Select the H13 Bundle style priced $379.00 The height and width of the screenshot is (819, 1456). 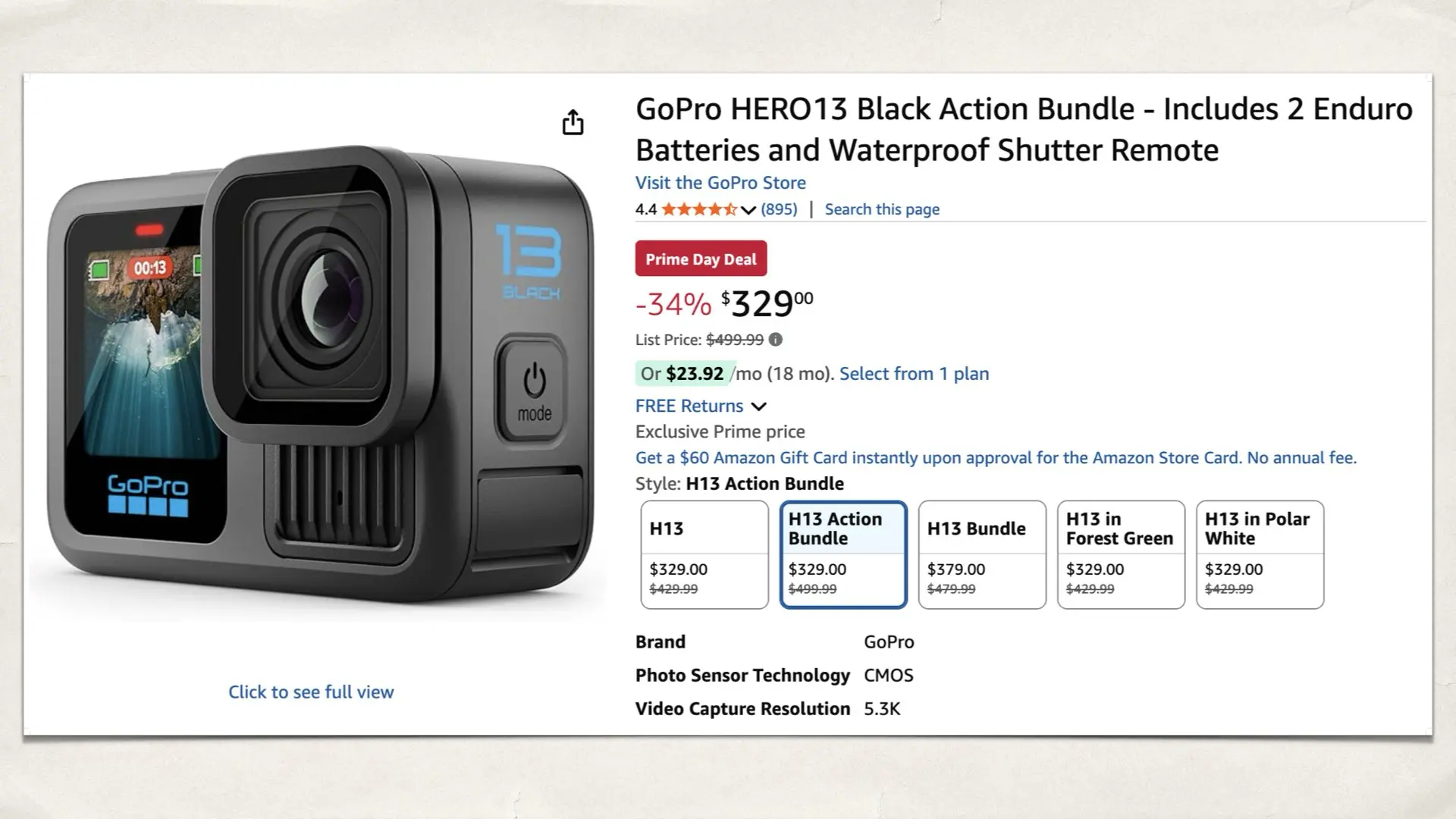click(981, 554)
